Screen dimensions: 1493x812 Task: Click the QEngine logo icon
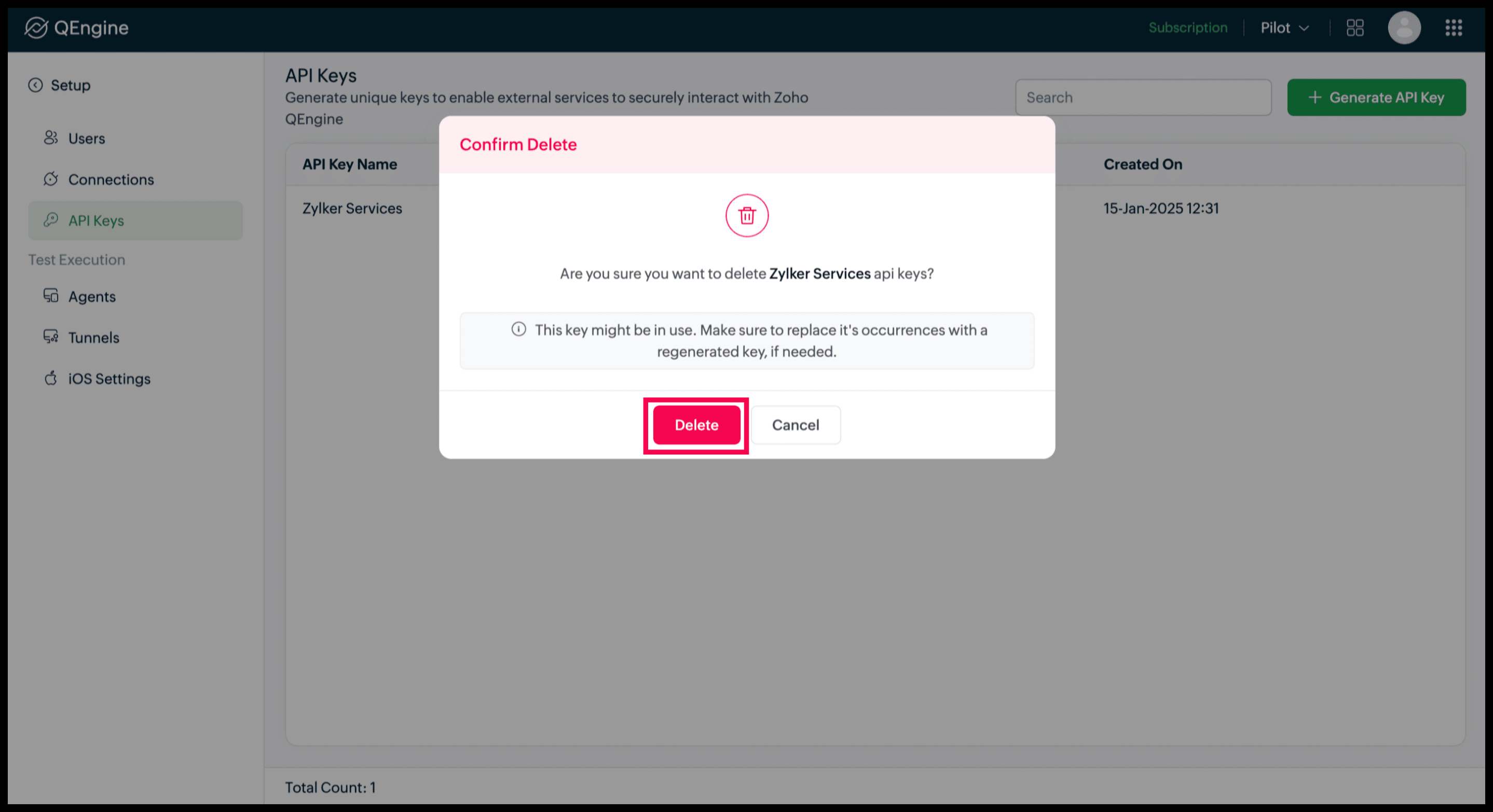click(x=36, y=27)
